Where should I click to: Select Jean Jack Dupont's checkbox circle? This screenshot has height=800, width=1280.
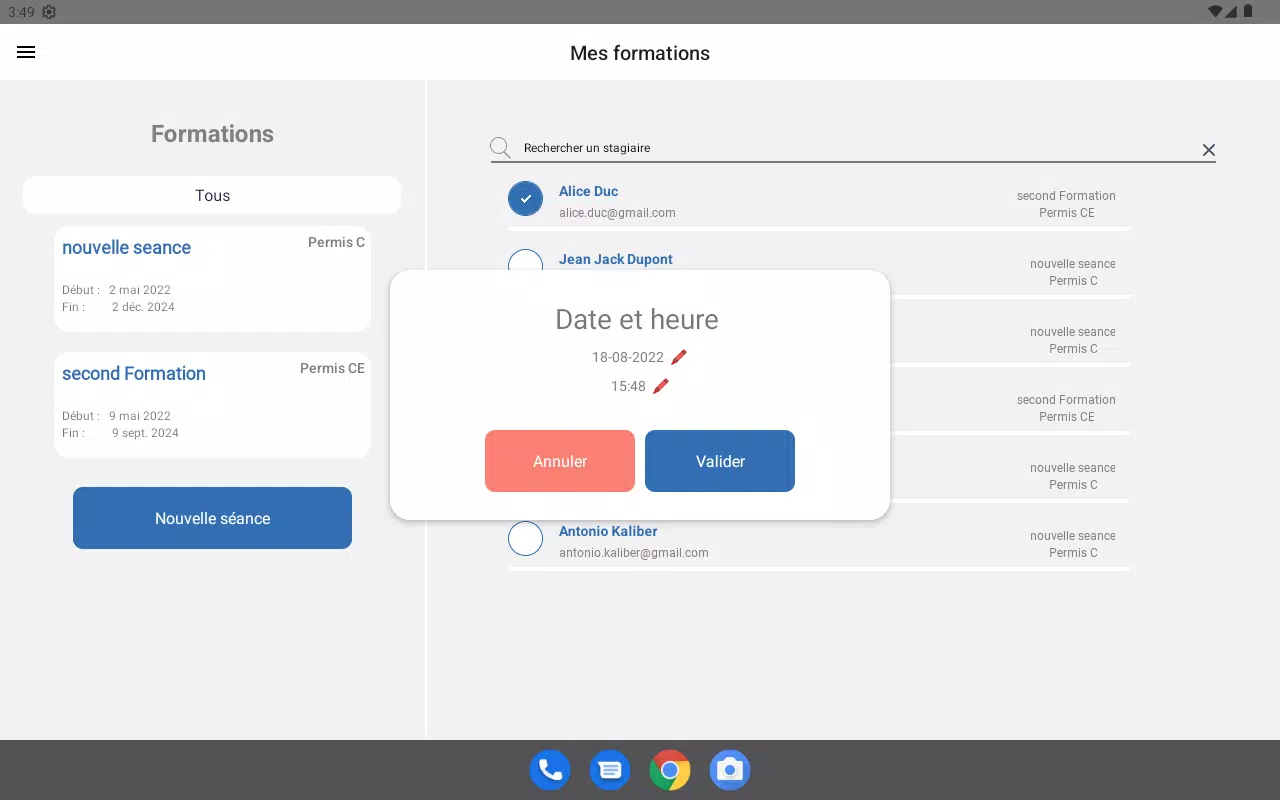coord(526,262)
